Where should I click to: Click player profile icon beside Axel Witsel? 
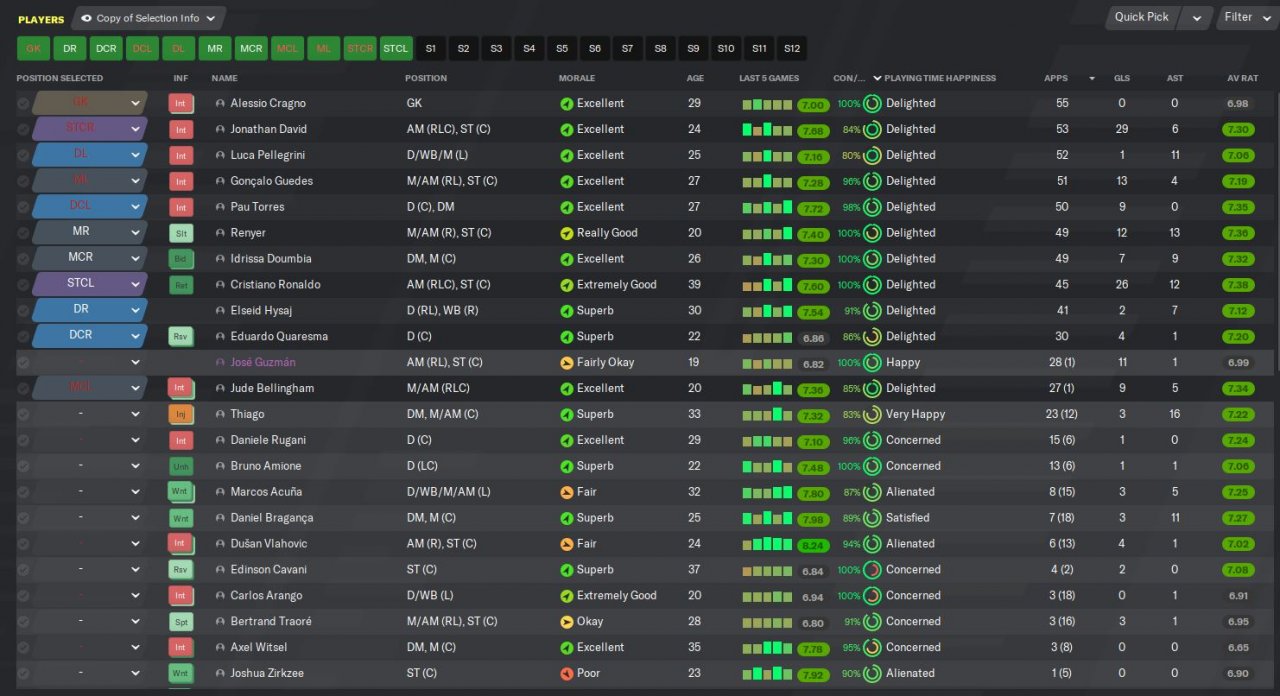tap(220, 647)
